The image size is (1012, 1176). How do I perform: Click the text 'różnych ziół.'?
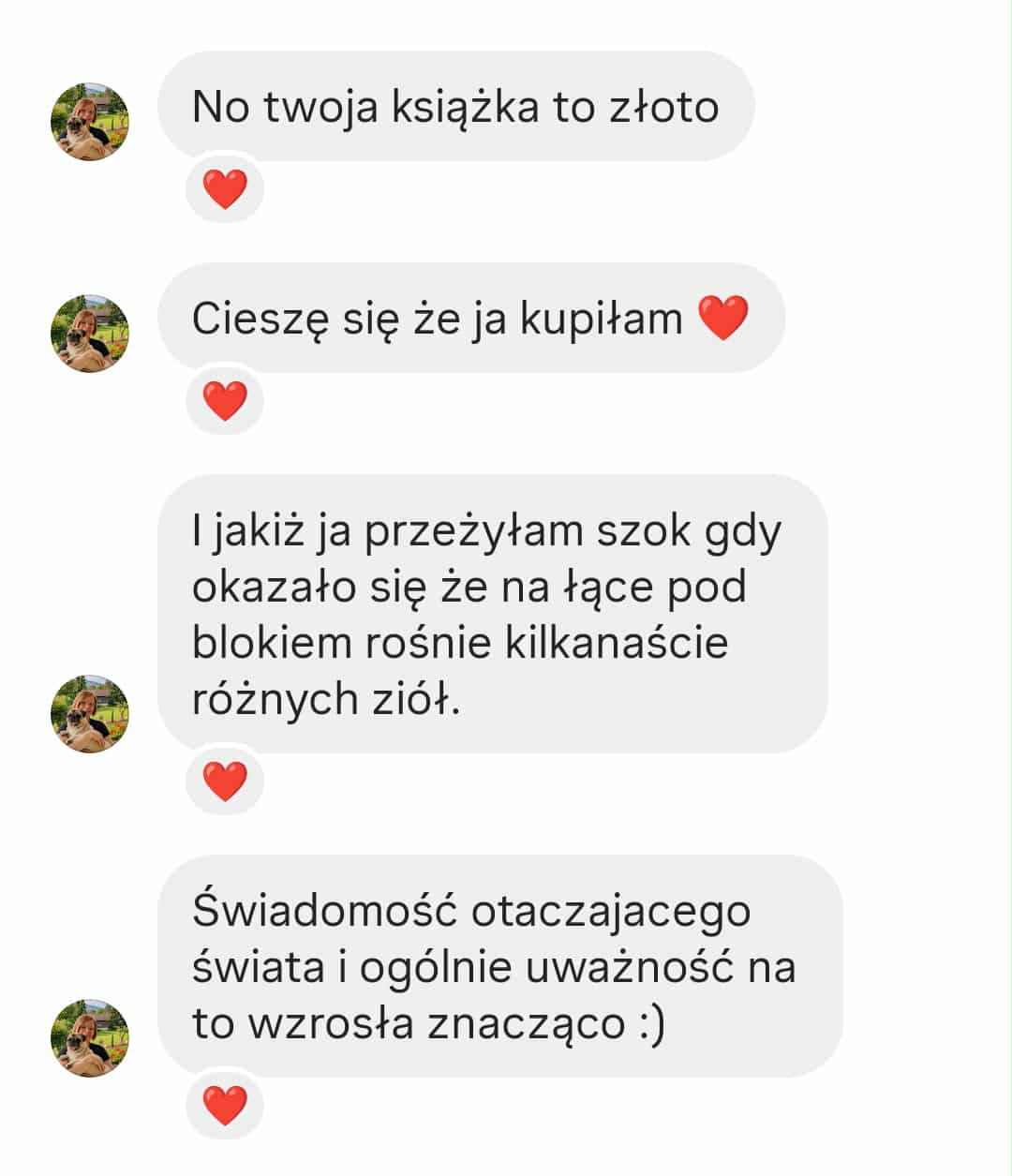pos(327,699)
